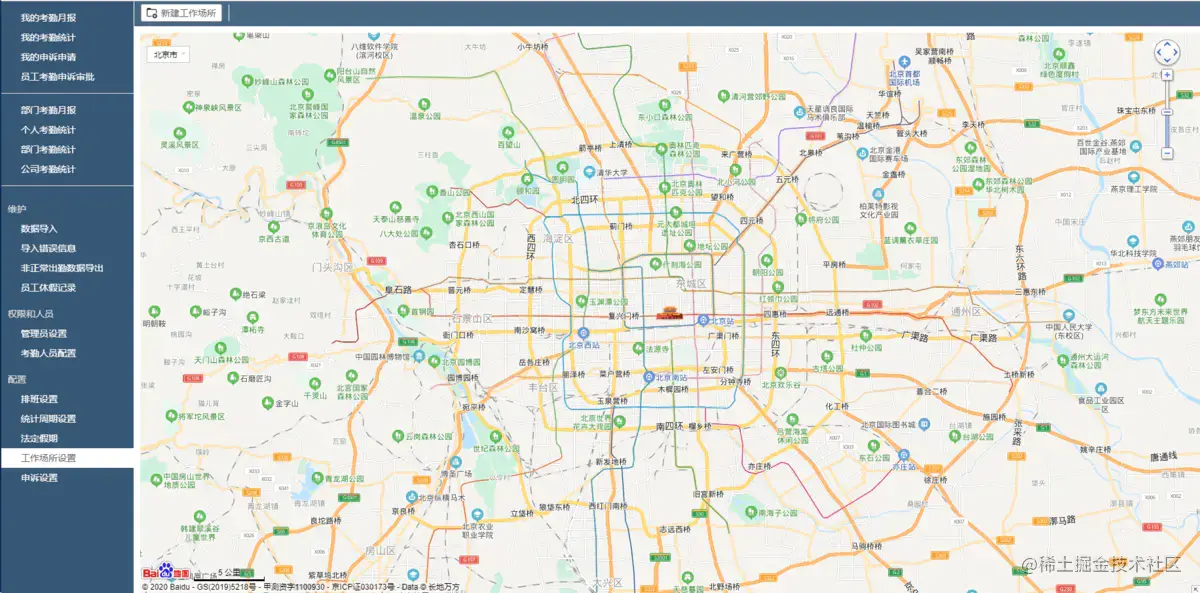Click 北京站 railway station icon
Screen dimensions: 1200x593
[x=703, y=321]
